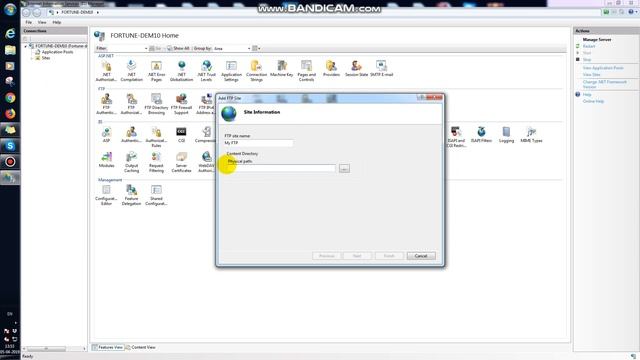Open Firefox from the taskbar
Image resolution: width=640 pixels, height=360 pixels.
tap(10, 113)
